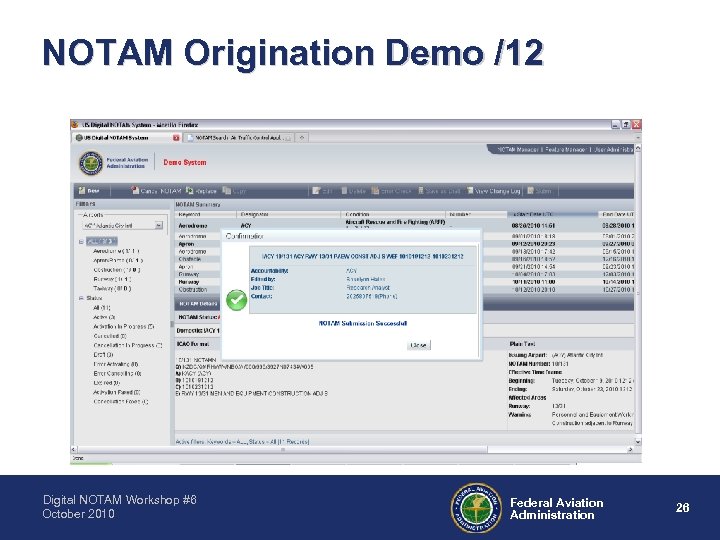Select Activation Failed status filter
Viewport: 720px width, 540px height.
coord(117,392)
